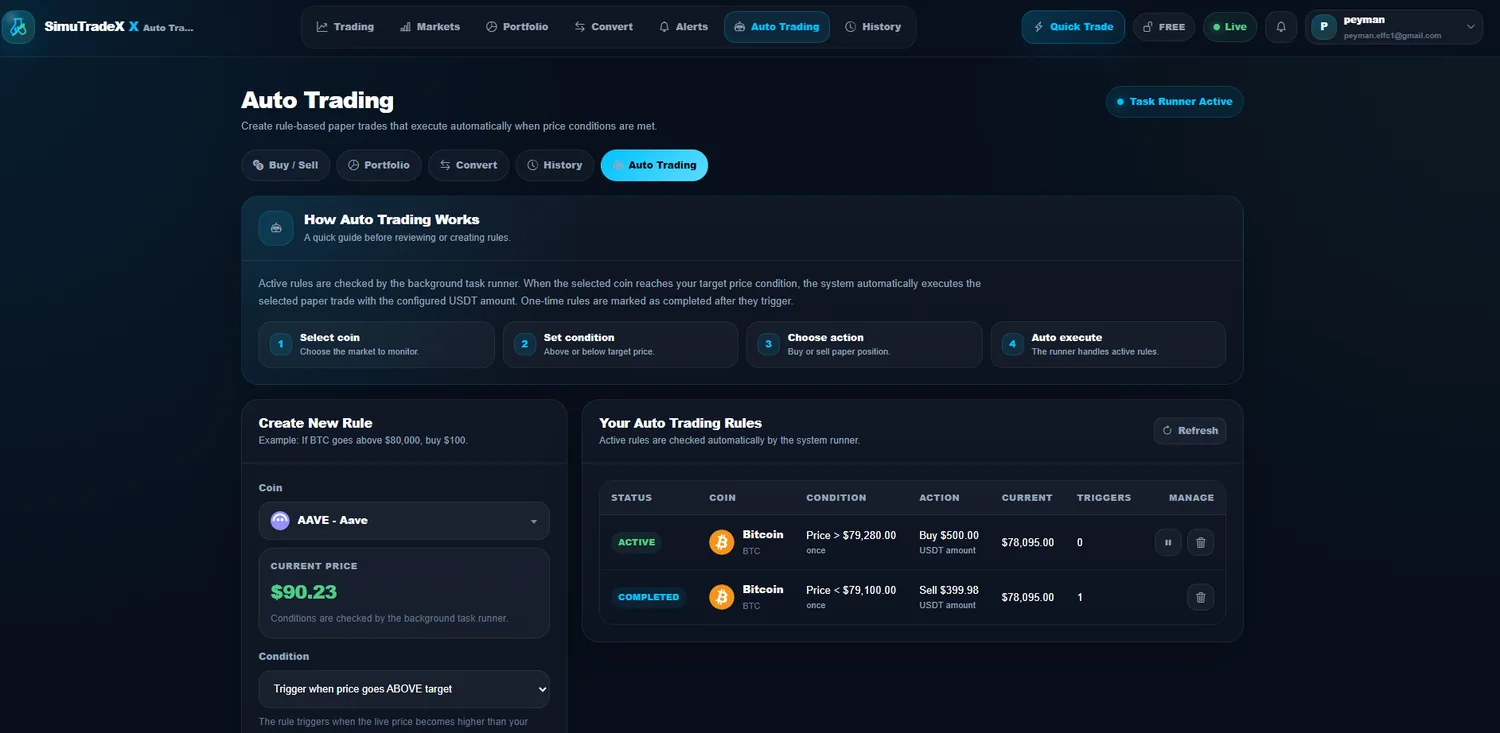Click the peyman.elfc1@gmail.com email text
The height and width of the screenshot is (733, 1500).
coord(1392,36)
